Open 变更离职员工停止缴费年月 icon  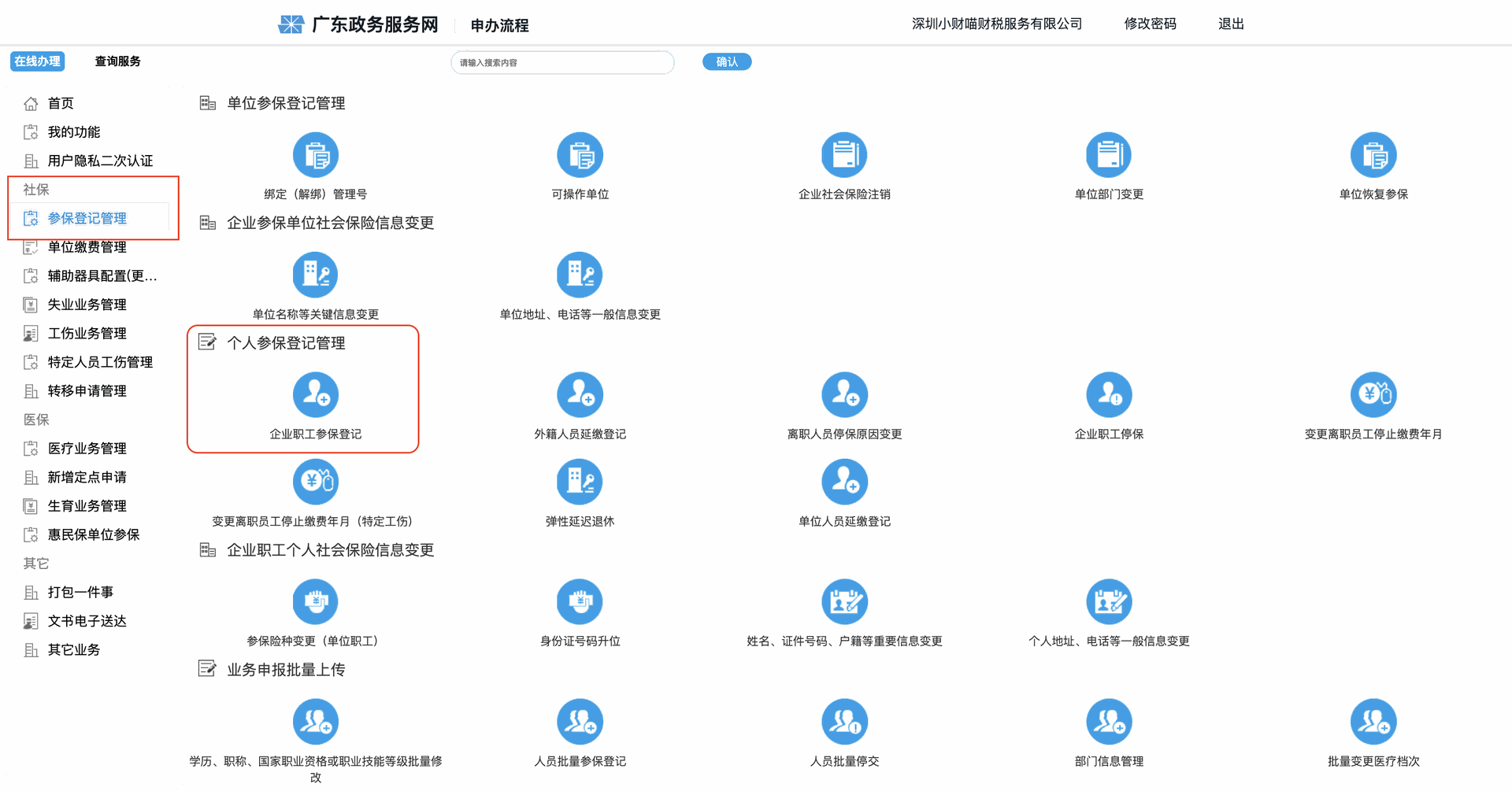point(1373,394)
